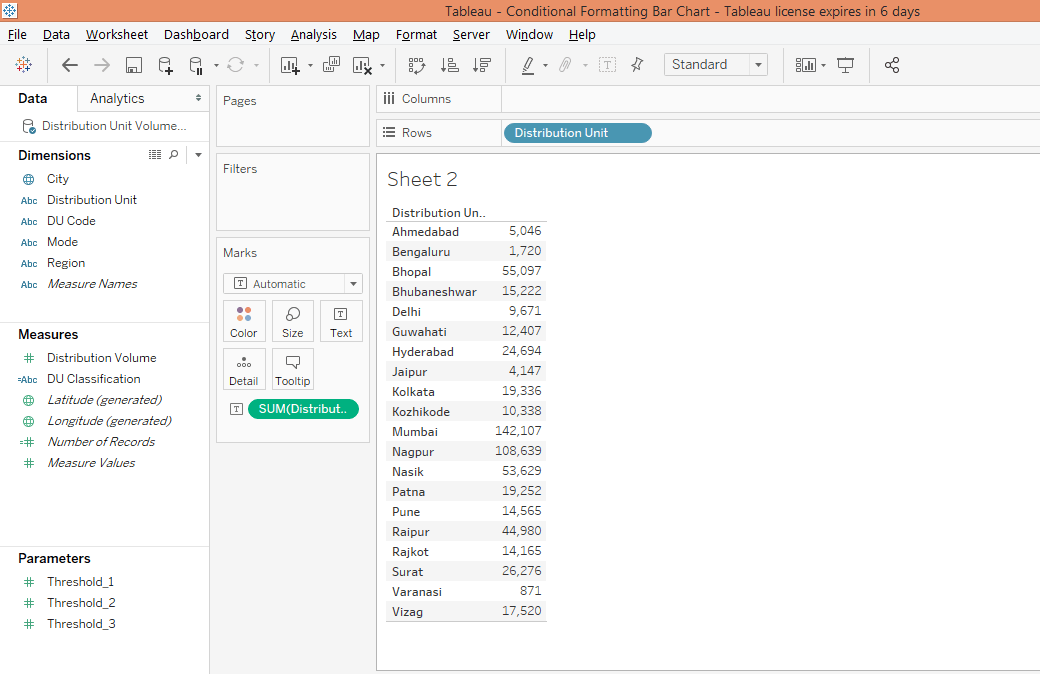
Task: Click the search icon in Dimensions
Action: click(174, 155)
